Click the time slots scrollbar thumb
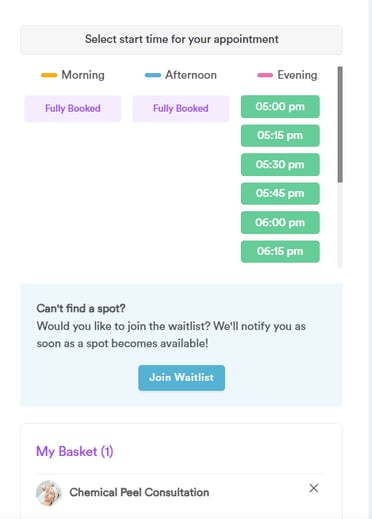This screenshot has width=372, height=519. tap(340, 124)
